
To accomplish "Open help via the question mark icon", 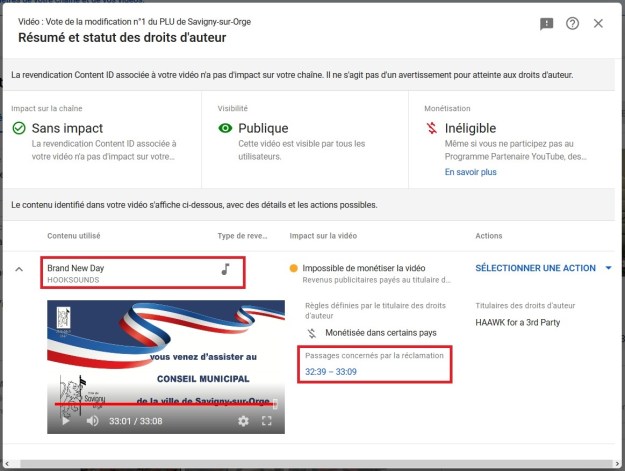I will 572,24.
